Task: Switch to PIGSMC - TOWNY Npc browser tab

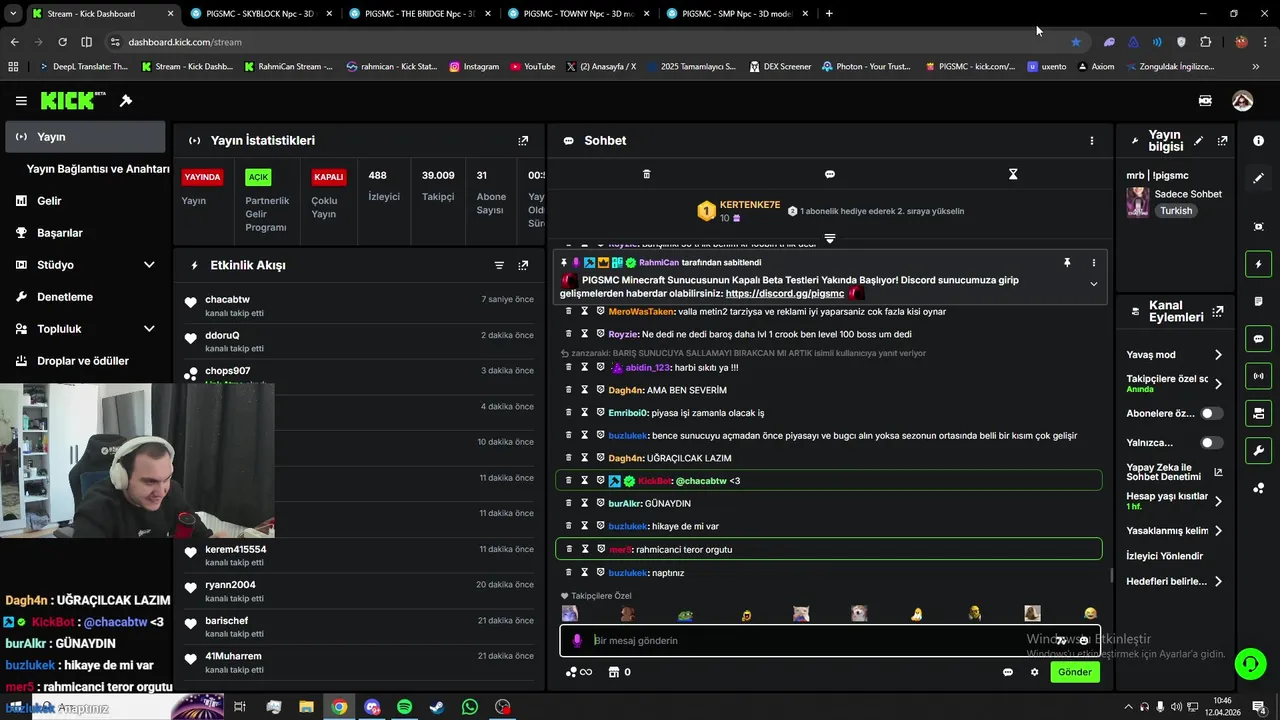Action: point(577,14)
